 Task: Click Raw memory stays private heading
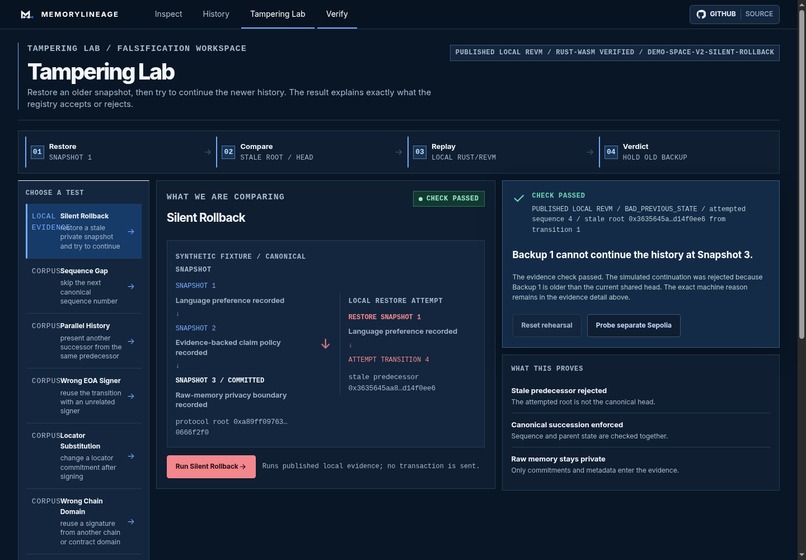click(x=558, y=459)
